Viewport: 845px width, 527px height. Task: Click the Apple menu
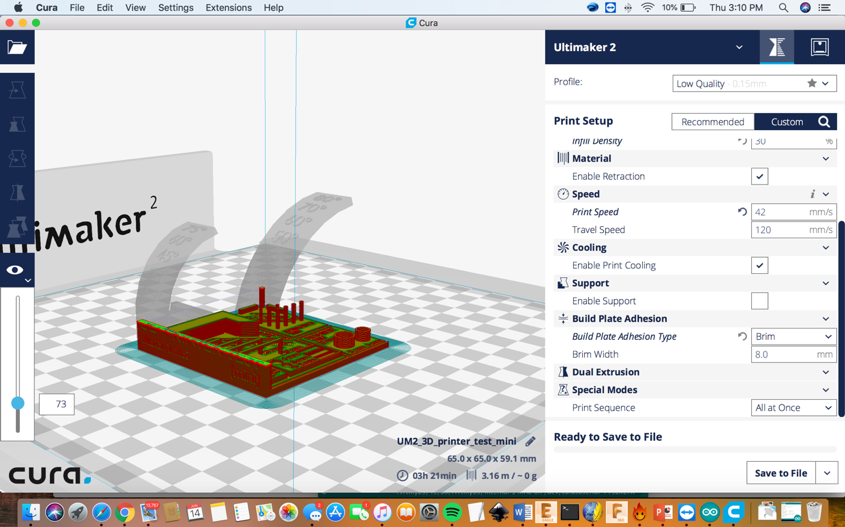pos(18,8)
